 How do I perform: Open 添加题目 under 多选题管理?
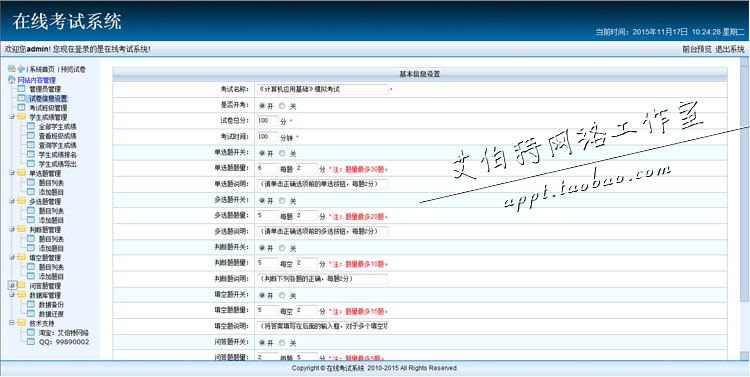[51, 220]
